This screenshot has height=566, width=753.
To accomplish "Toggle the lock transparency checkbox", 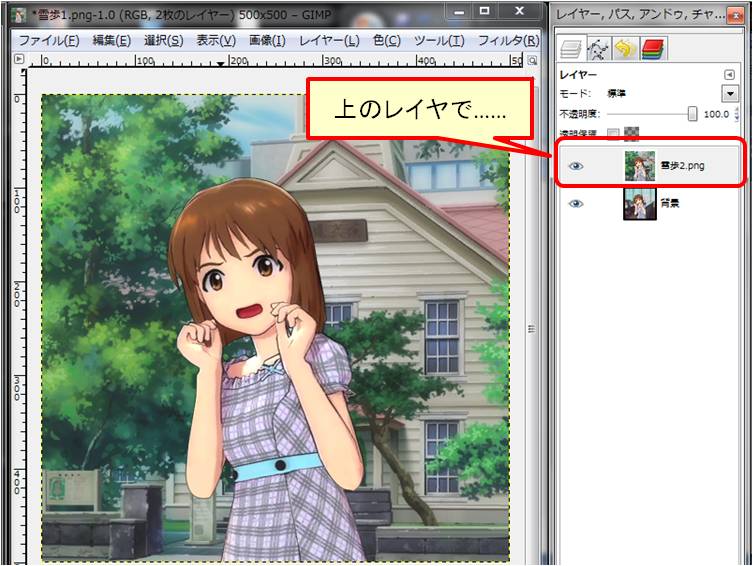I will point(613,133).
